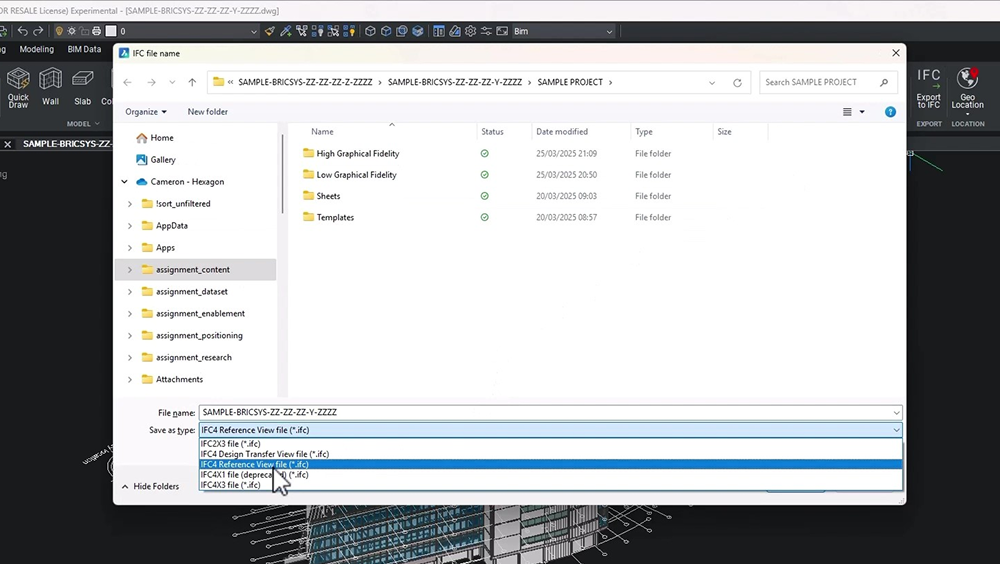Expand the AppData folder
The image size is (1000, 564).
click(130, 226)
